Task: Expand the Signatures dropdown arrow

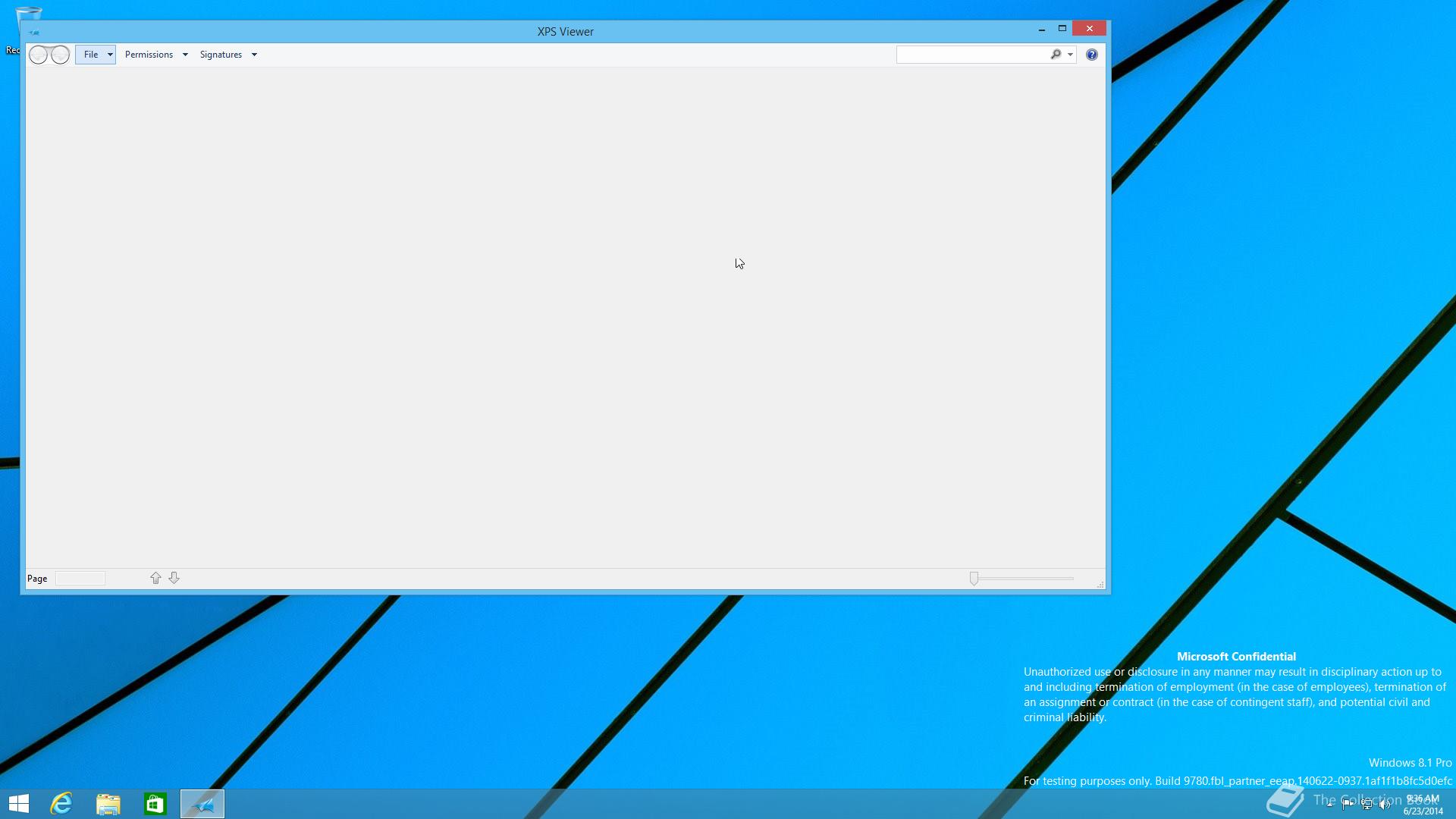Action: tap(254, 55)
